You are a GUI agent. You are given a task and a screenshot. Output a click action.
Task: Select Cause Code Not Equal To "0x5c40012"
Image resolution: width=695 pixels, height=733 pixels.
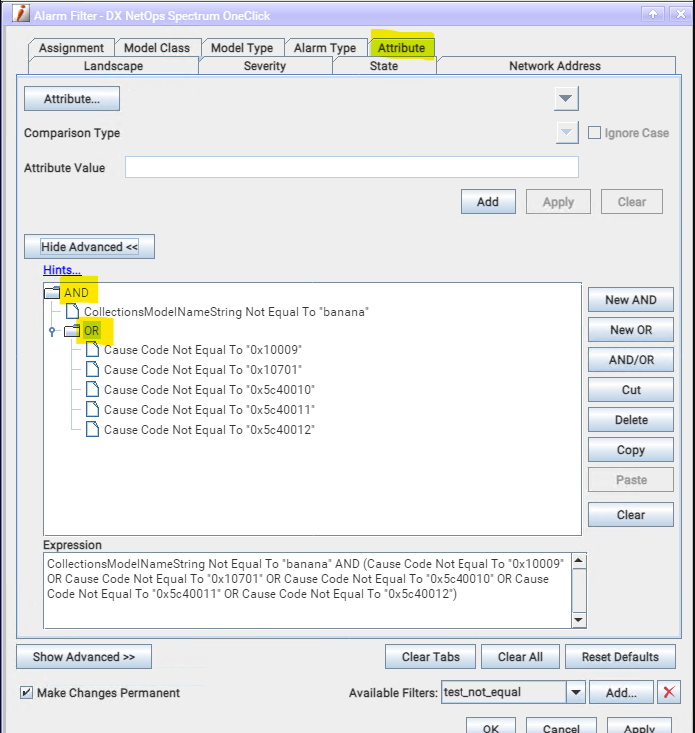pos(209,430)
